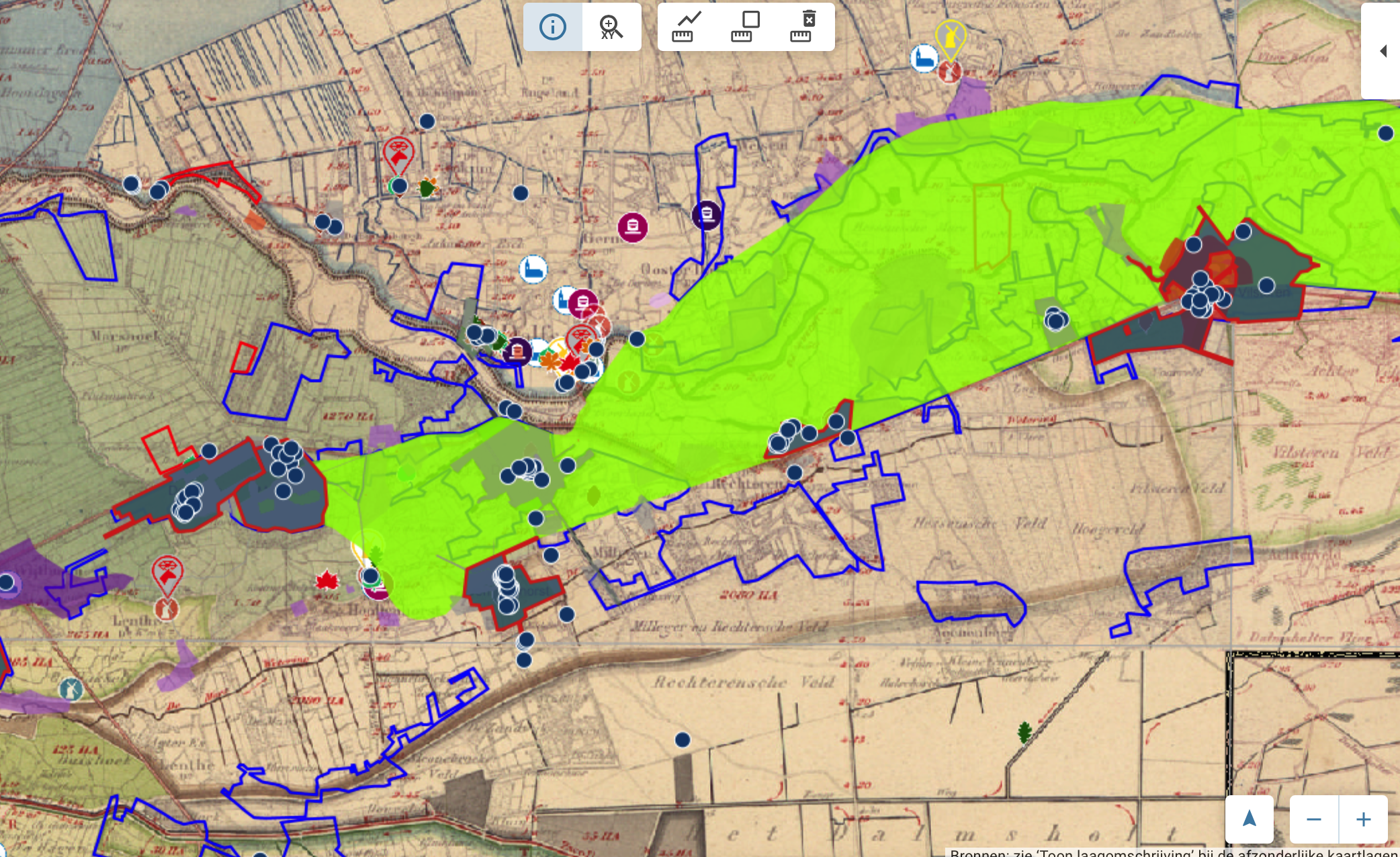
Task: Click the "Bronnen: zie 'Toon laagomschrijving'" attribution text
Action: (x=1174, y=852)
